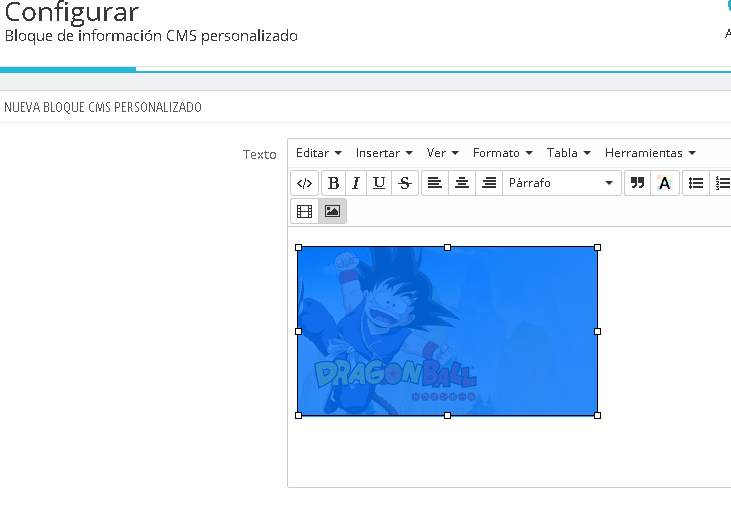Open the Herramientas menu

650,153
